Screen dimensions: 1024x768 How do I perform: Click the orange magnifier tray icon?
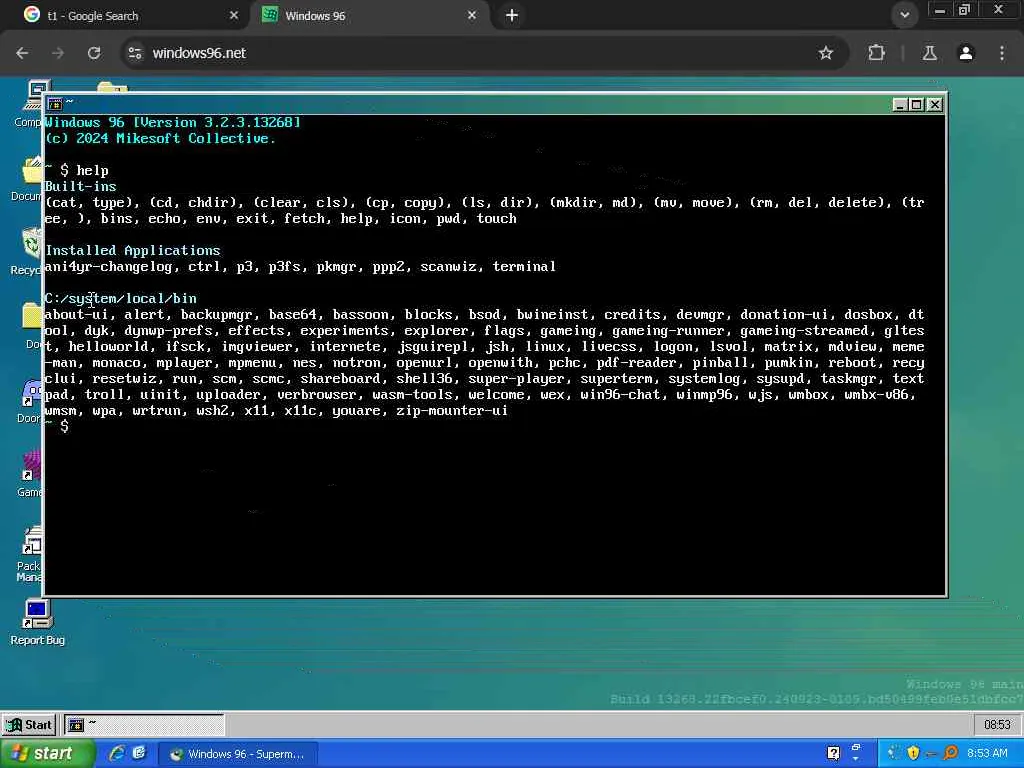pos(951,754)
